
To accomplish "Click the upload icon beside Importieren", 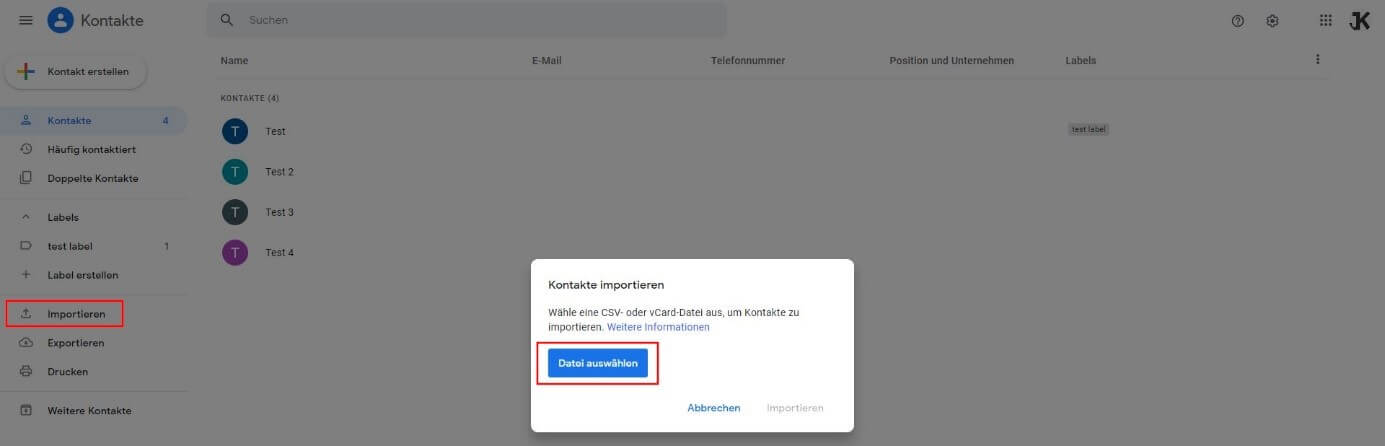I will pos(26,314).
